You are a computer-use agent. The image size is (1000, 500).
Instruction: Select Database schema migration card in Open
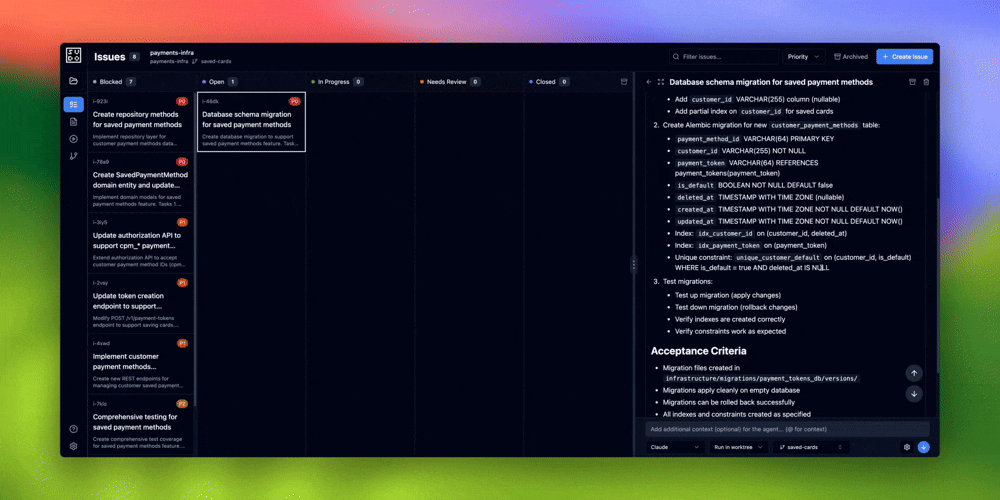(x=251, y=122)
